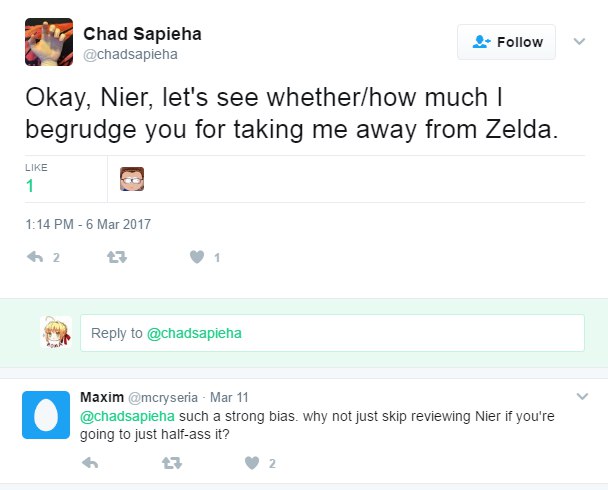The width and height of the screenshot is (608, 490).
Task: Open Maxim's reply options chevron menu
Action: click(584, 397)
